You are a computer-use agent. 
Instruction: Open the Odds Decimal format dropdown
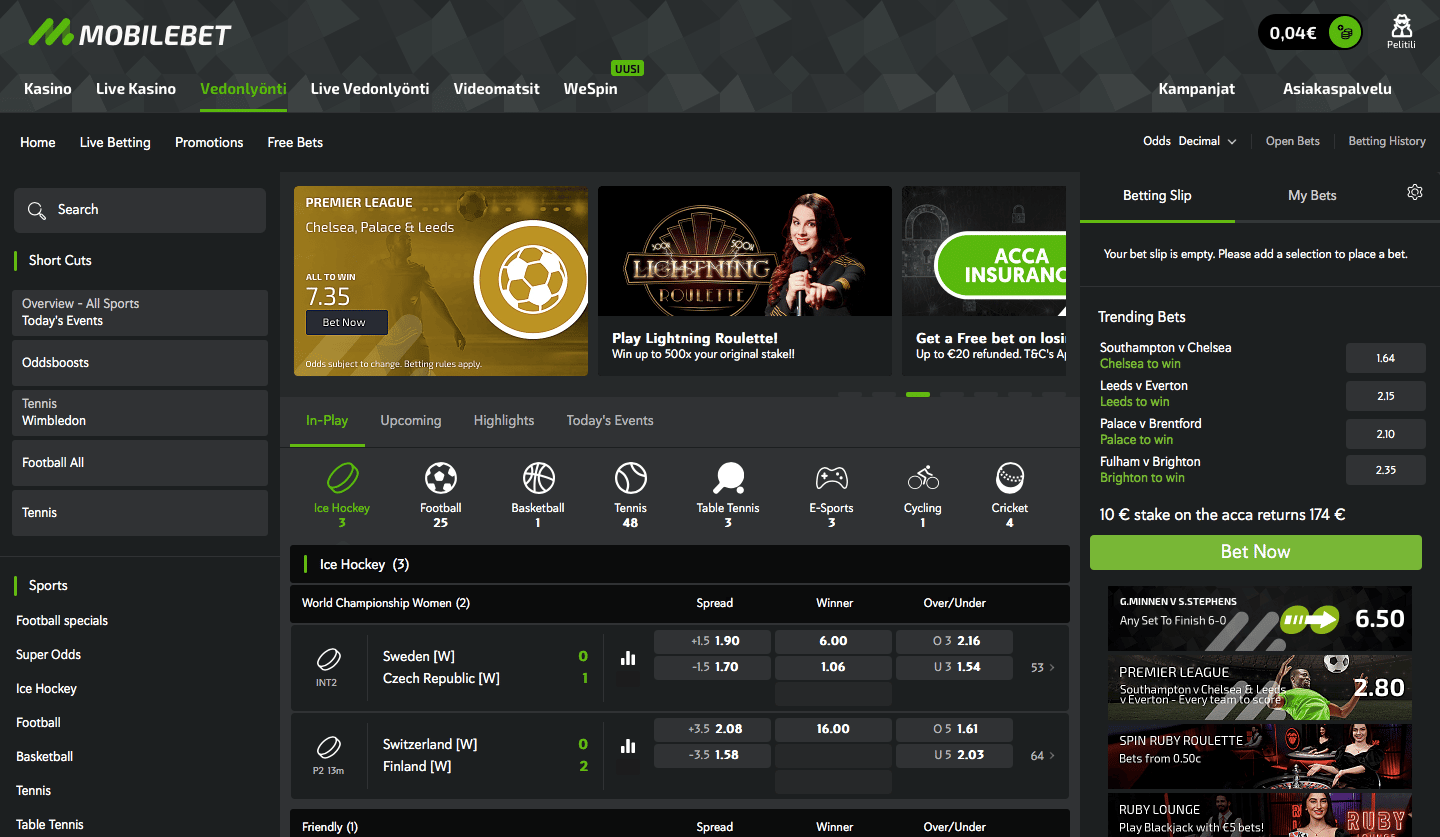pos(1190,141)
